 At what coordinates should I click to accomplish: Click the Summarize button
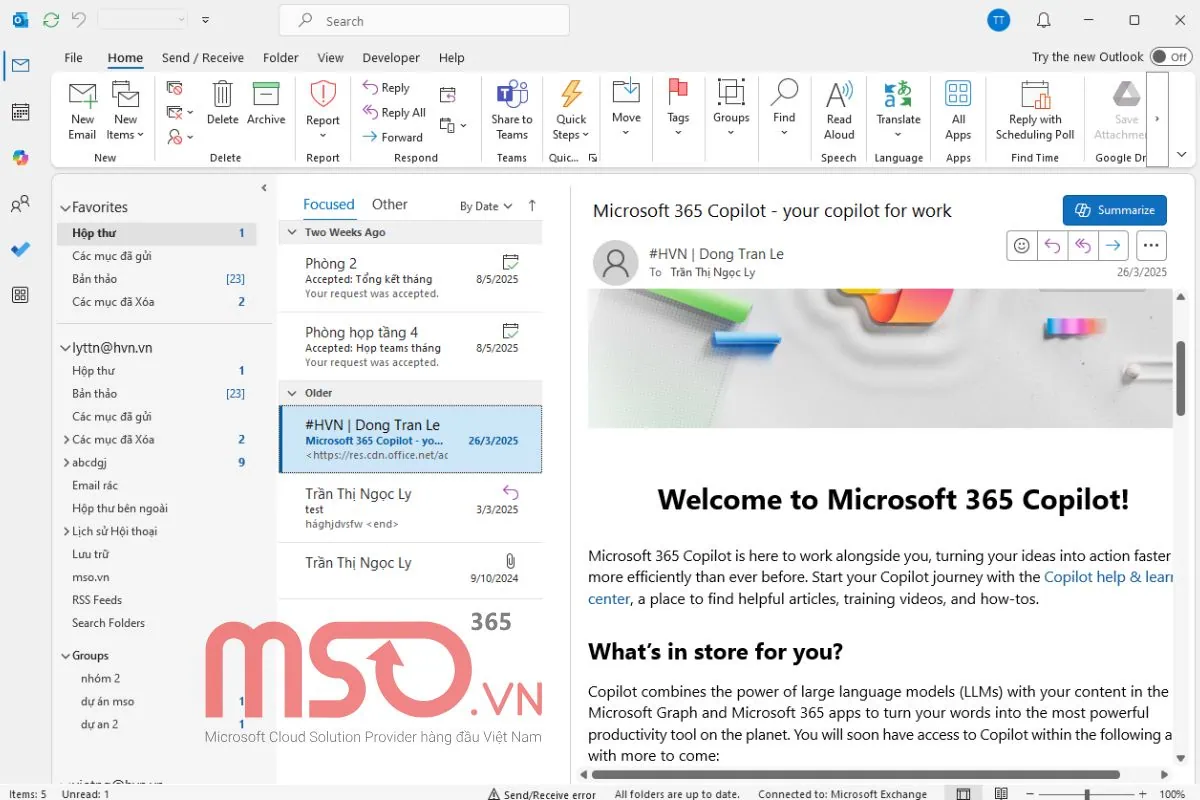(1114, 210)
